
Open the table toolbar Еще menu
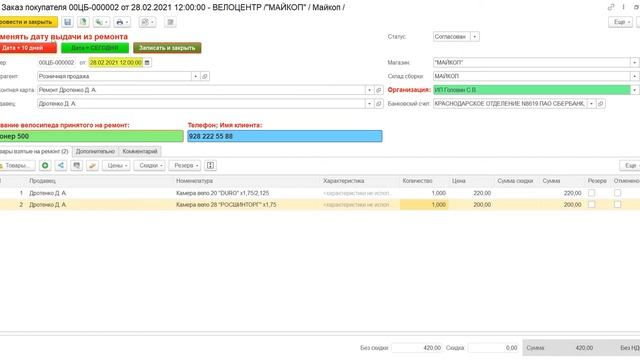[630, 165]
